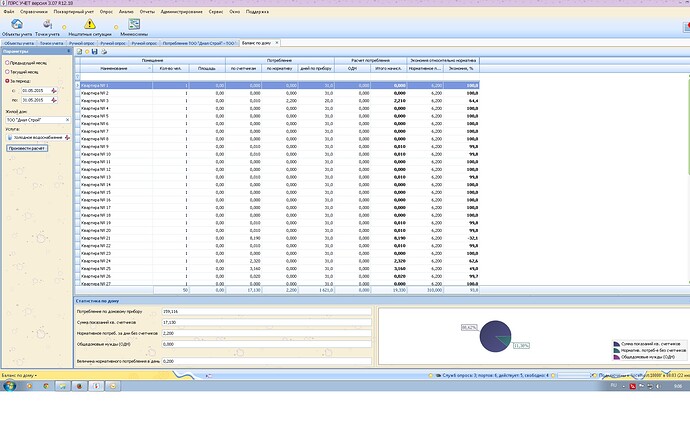This screenshot has width=690, height=435.
Task: Click the printer icon in grid toolbar
Action: (x=104, y=52)
